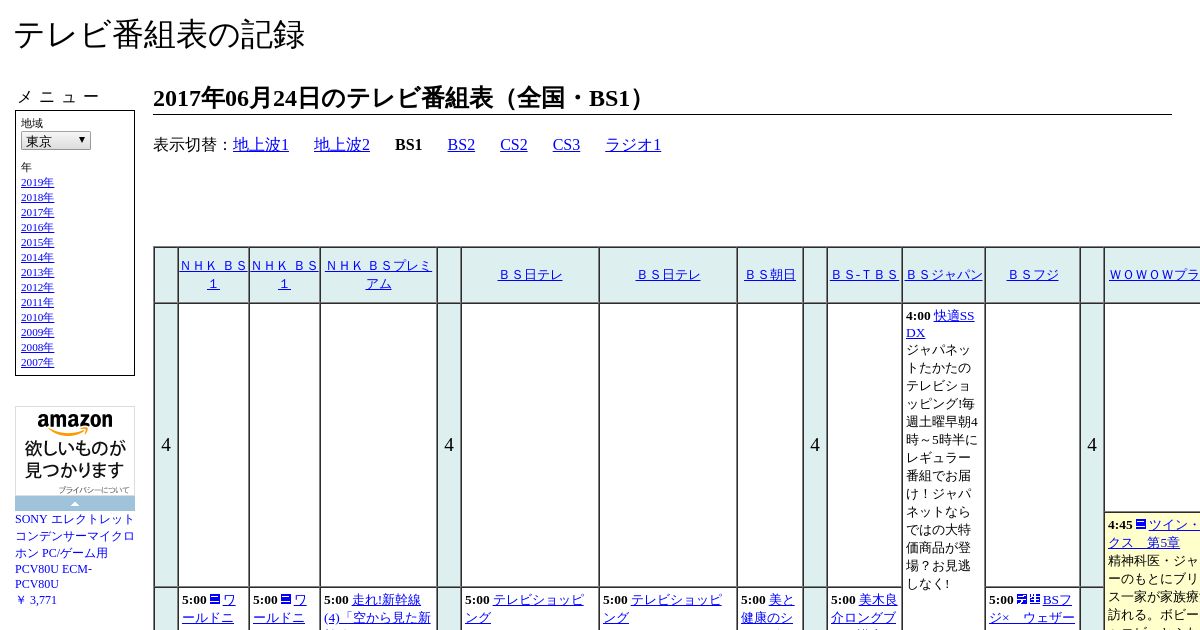Open the ＢＳ朝日 channel header link
Screen dimensions: 1200x630
point(770,275)
